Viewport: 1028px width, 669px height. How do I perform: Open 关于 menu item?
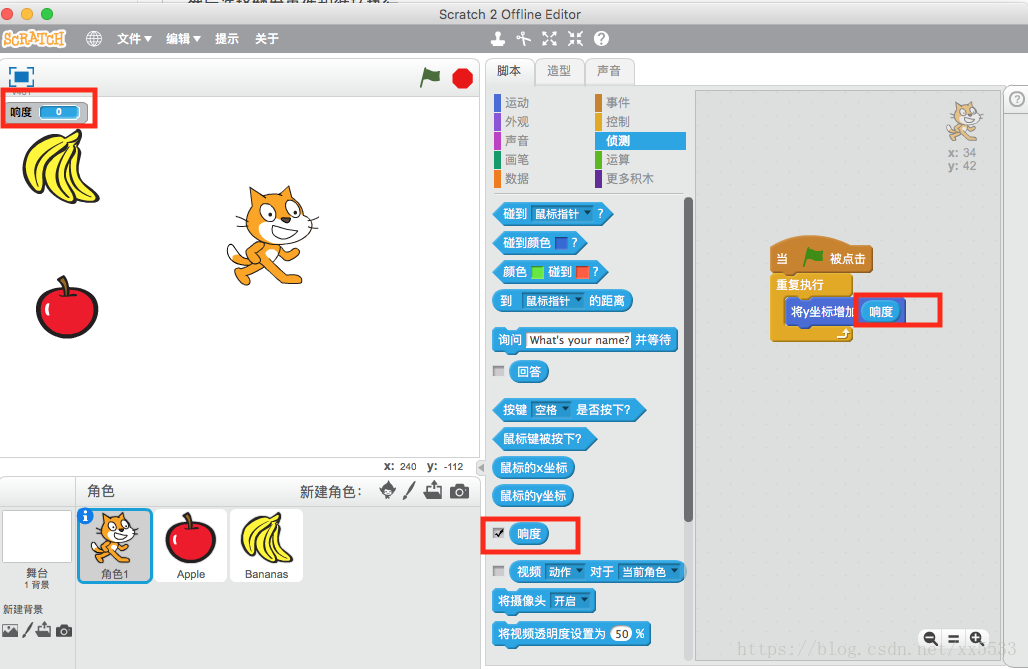267,39
